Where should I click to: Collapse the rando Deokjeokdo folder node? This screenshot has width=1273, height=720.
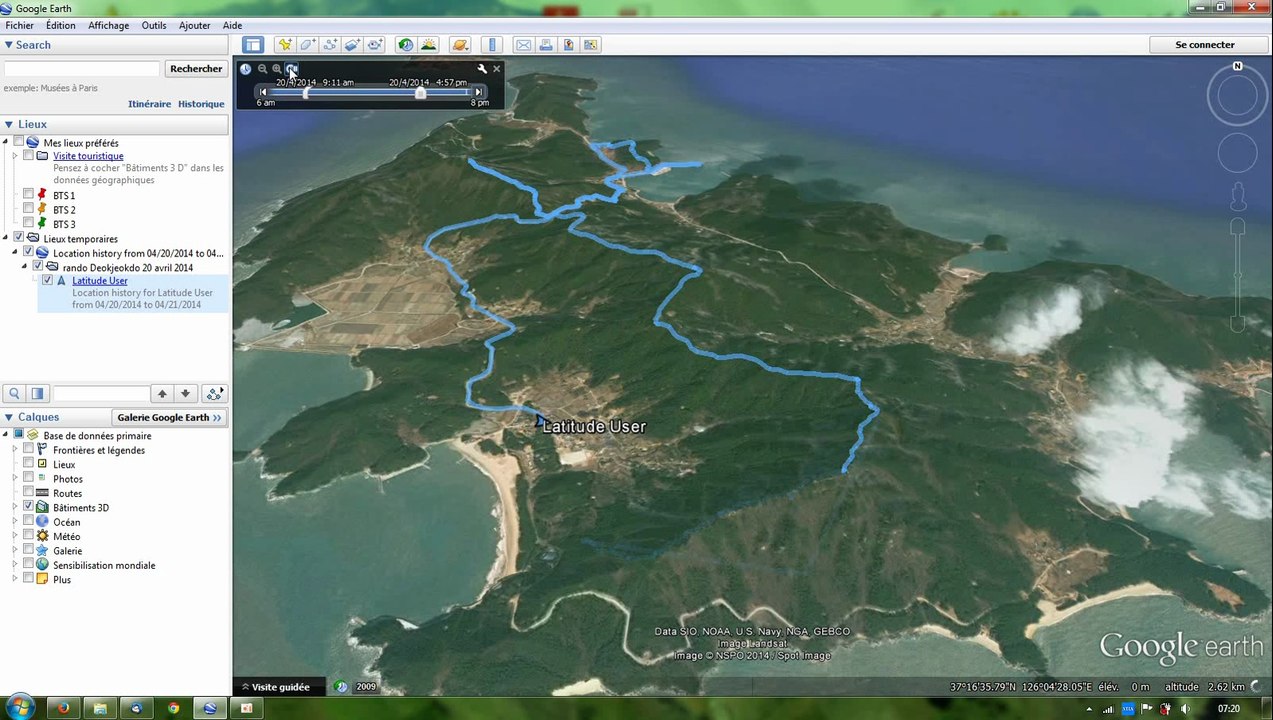[25, 267]
